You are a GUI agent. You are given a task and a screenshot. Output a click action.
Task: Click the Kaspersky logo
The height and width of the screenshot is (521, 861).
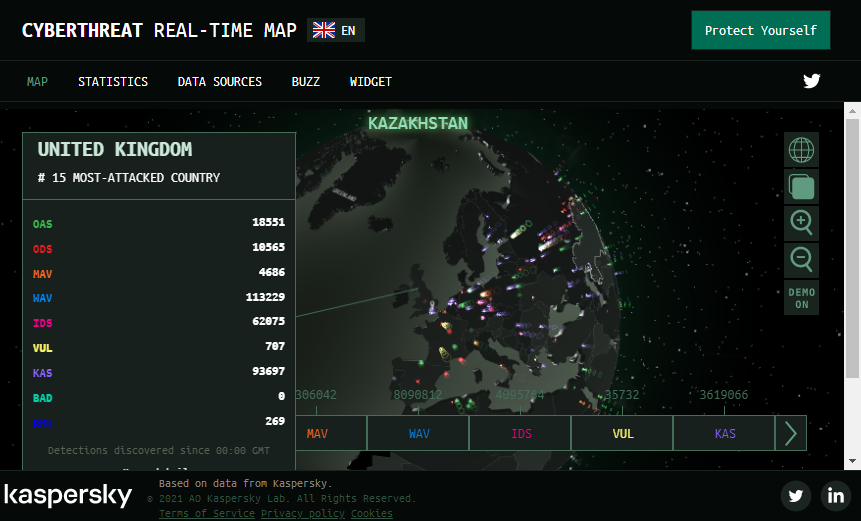(68, 495)
